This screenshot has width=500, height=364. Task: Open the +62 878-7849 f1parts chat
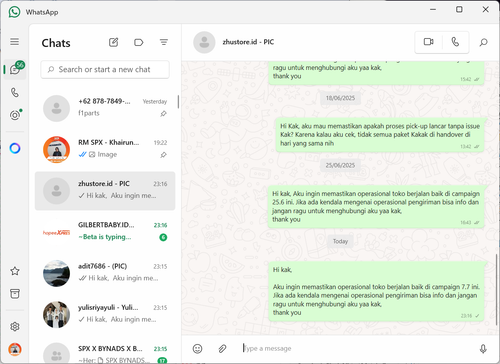tap(105, 108)
